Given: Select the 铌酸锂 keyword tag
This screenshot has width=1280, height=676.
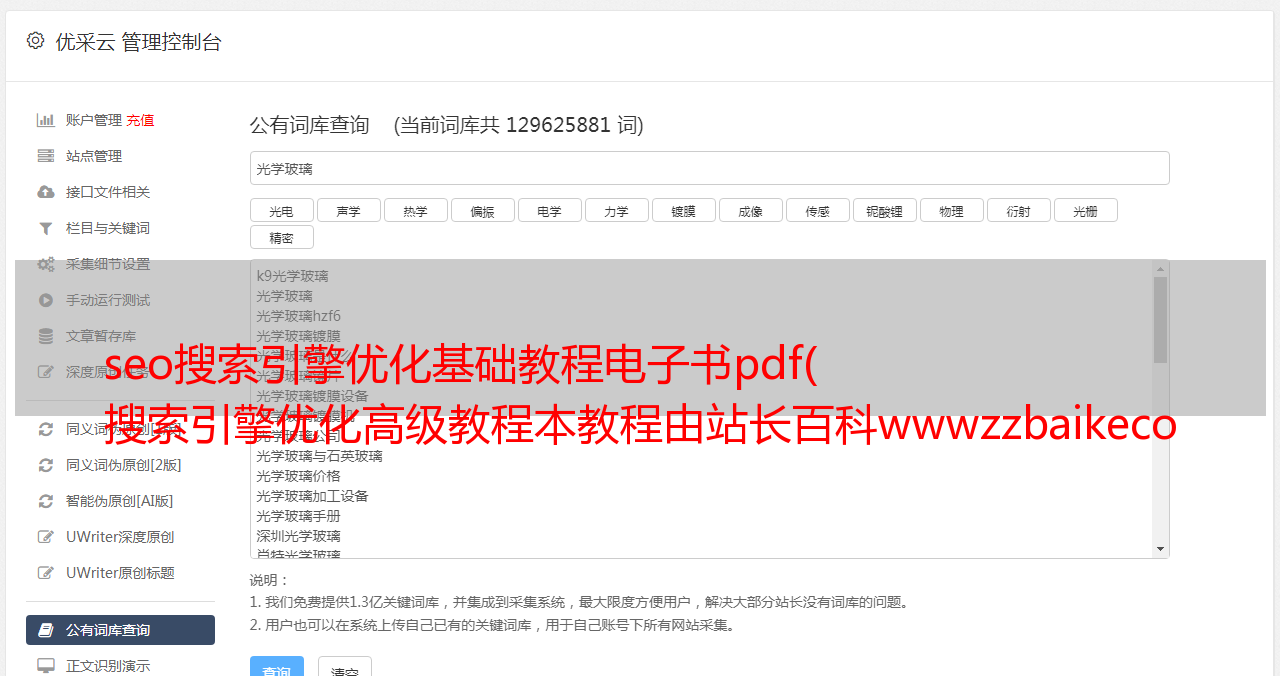Looking at the screenshot, I should 884,211.
